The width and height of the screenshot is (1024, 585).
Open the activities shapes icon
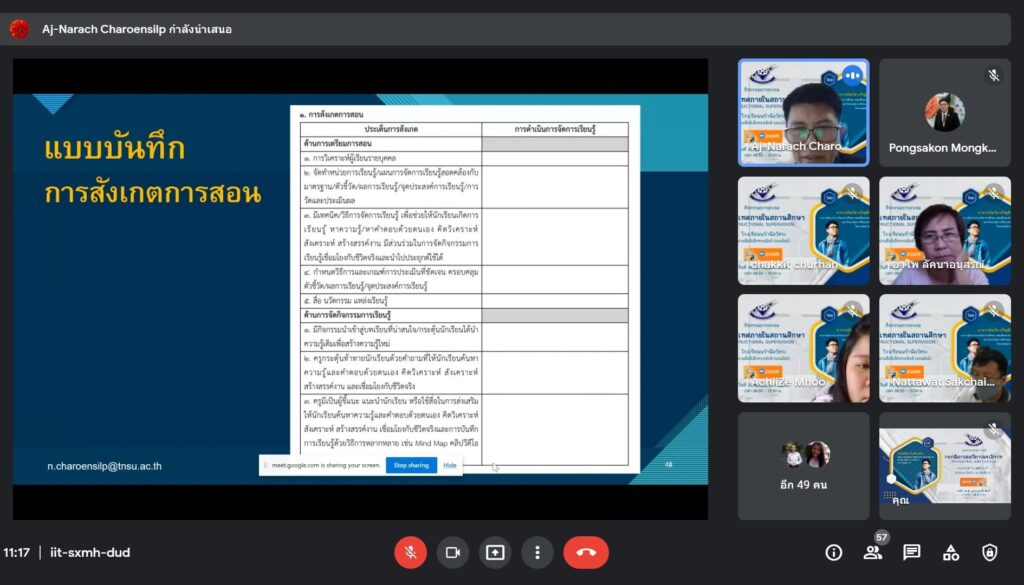point(951,552)
